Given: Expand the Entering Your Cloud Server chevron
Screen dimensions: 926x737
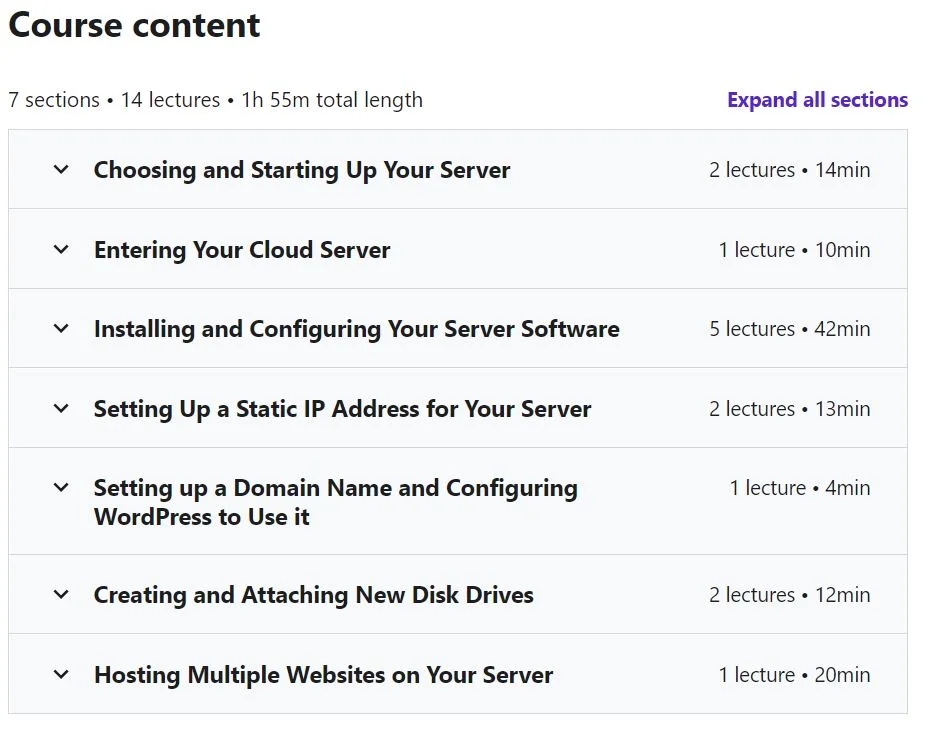Looking at the screenshot, I should click(61, 249).
